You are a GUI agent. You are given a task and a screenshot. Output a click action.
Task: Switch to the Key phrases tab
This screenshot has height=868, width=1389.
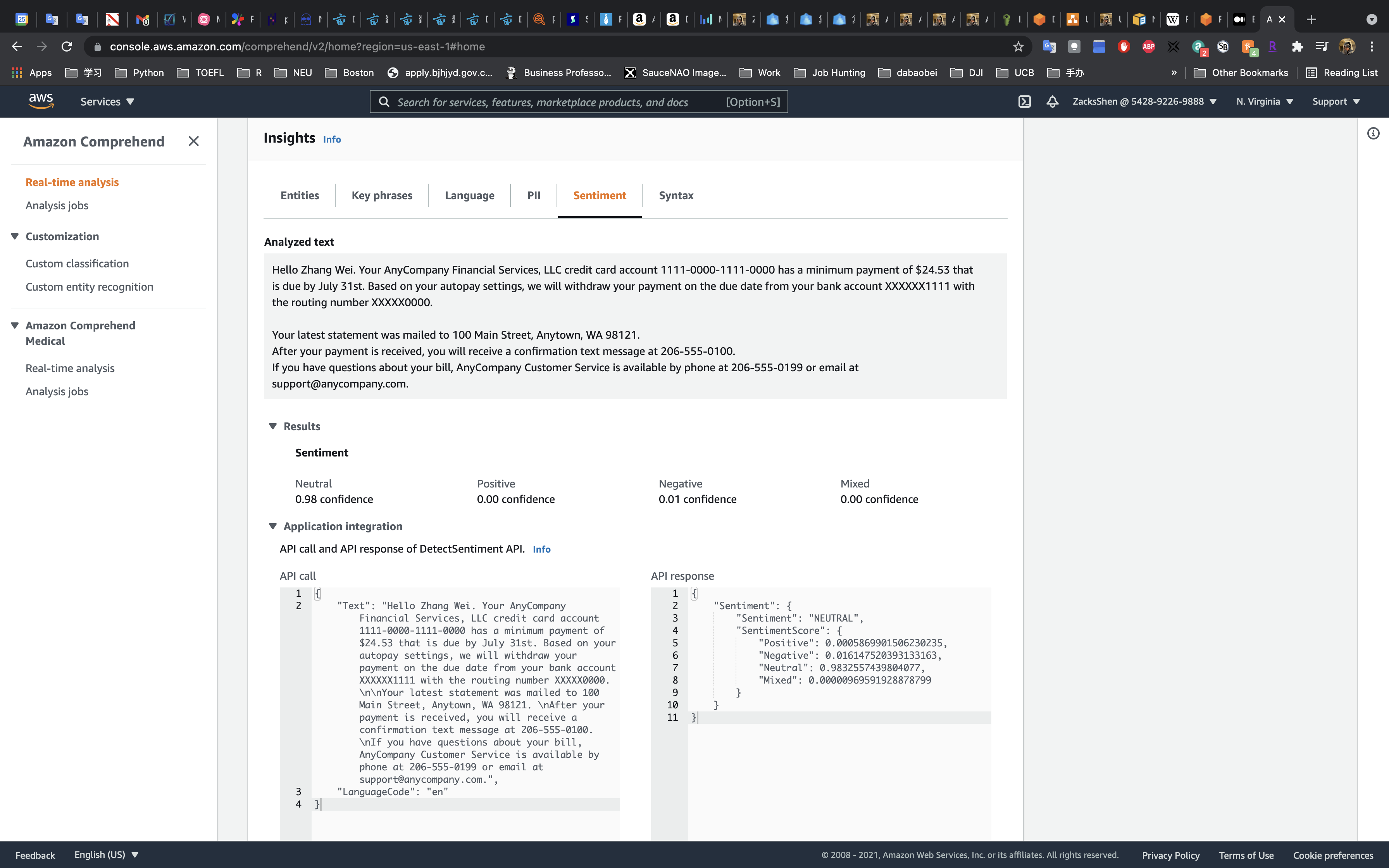[382, 195]
